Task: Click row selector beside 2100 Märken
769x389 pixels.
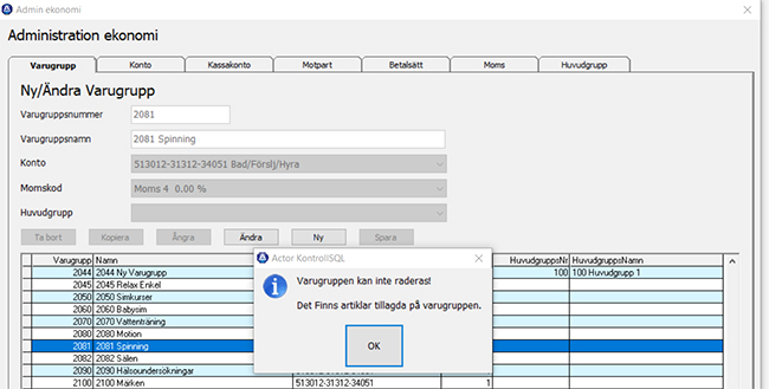Action: tap(27, 383)
